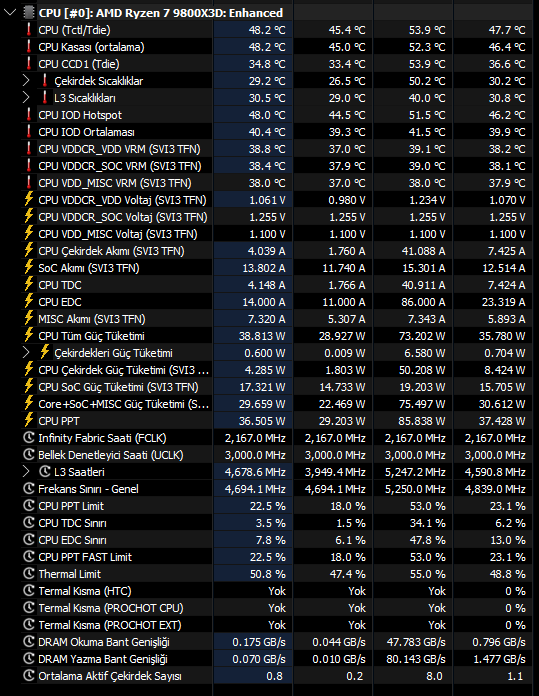The width and height of the screenshot is (539, 696).
Task: Click clock icon beside DRAM Okuma Bant Genişliği
Action: click(29, 642)
